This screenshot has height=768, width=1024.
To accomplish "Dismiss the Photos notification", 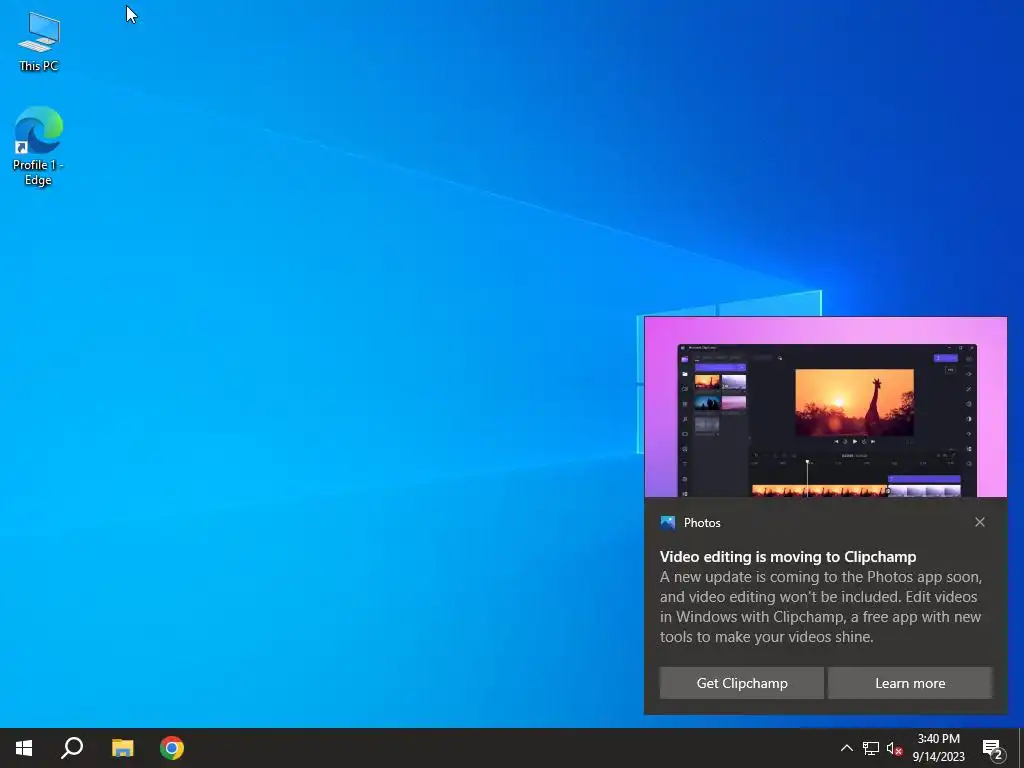I will (980, 522).
